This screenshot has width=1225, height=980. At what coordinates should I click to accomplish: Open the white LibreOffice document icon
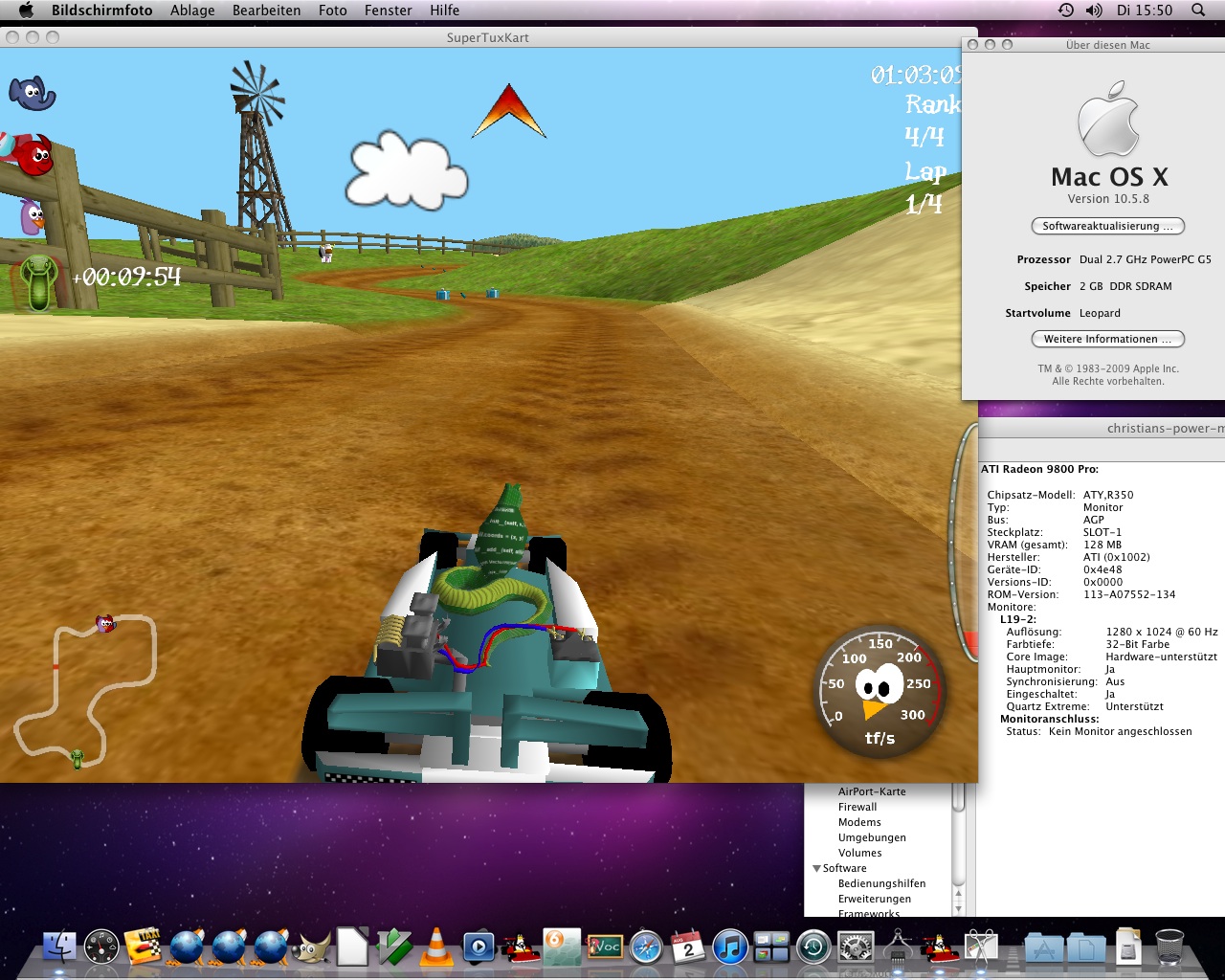pyautogui.click(x=352, y=947)
